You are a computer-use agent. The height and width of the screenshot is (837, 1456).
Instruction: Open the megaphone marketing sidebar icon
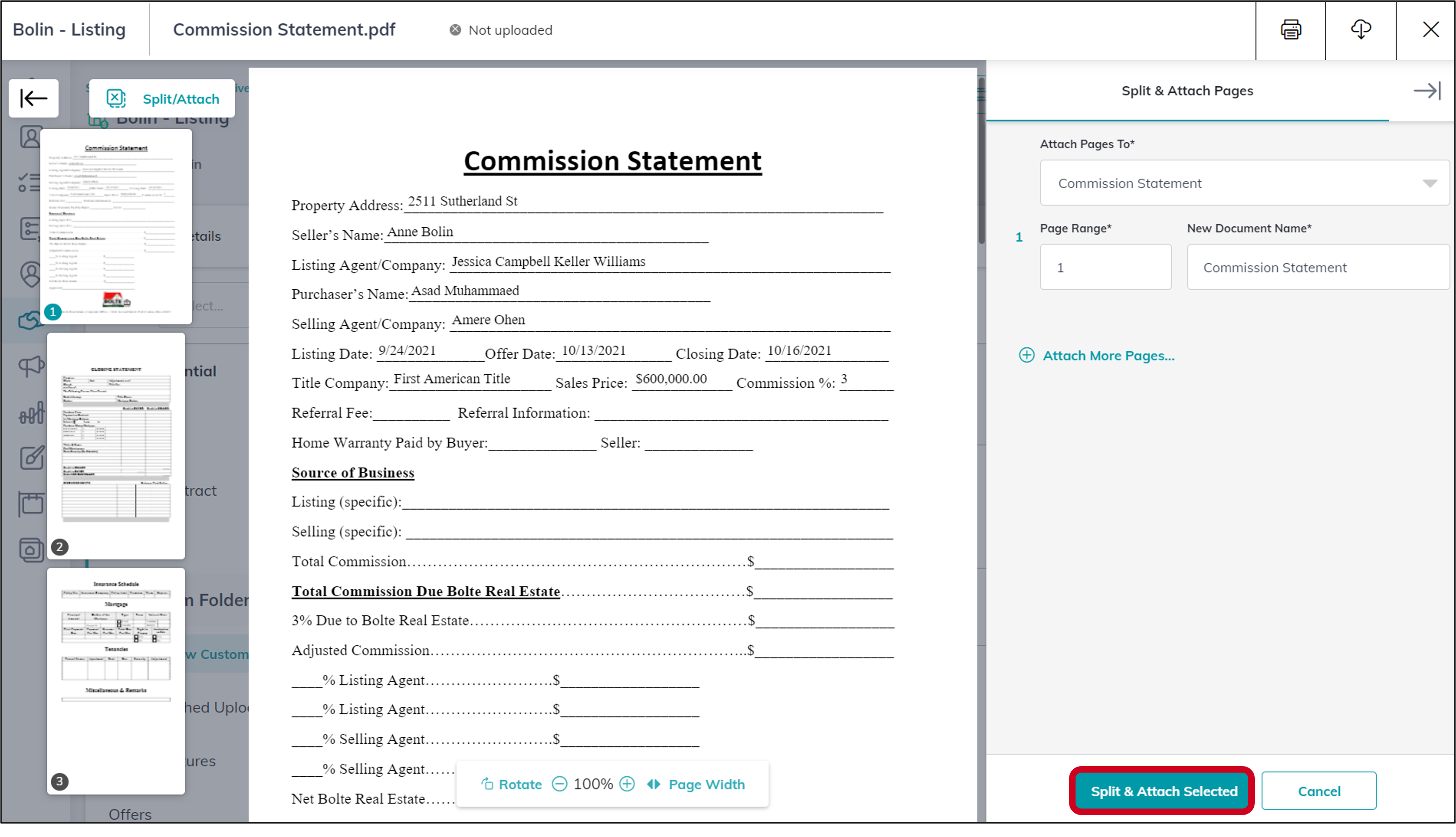pos(31,366)
